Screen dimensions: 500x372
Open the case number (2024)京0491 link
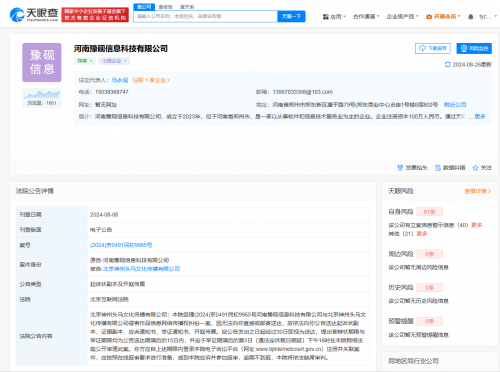(x=121, y=245)
